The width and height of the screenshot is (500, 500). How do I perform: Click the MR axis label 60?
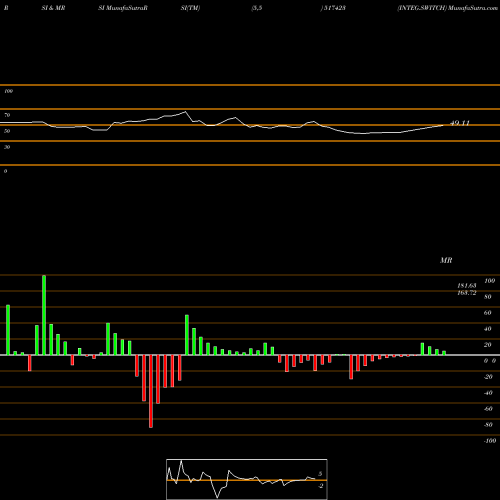(488, 313)
